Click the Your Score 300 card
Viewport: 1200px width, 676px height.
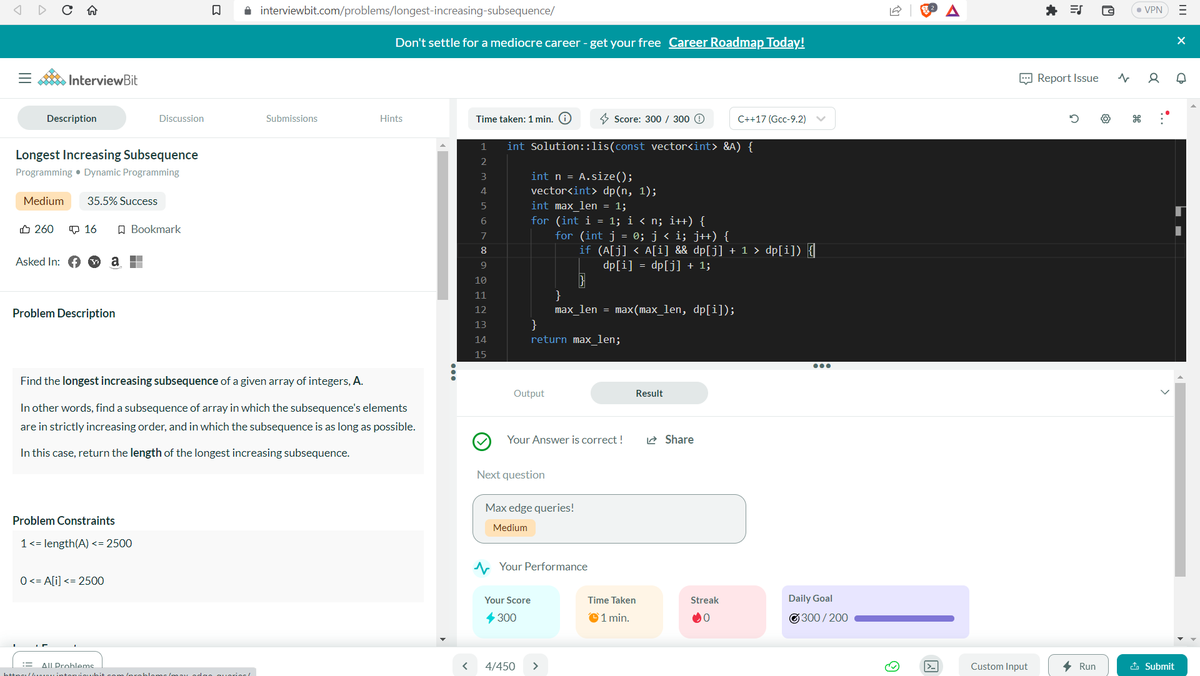[516, 611]
